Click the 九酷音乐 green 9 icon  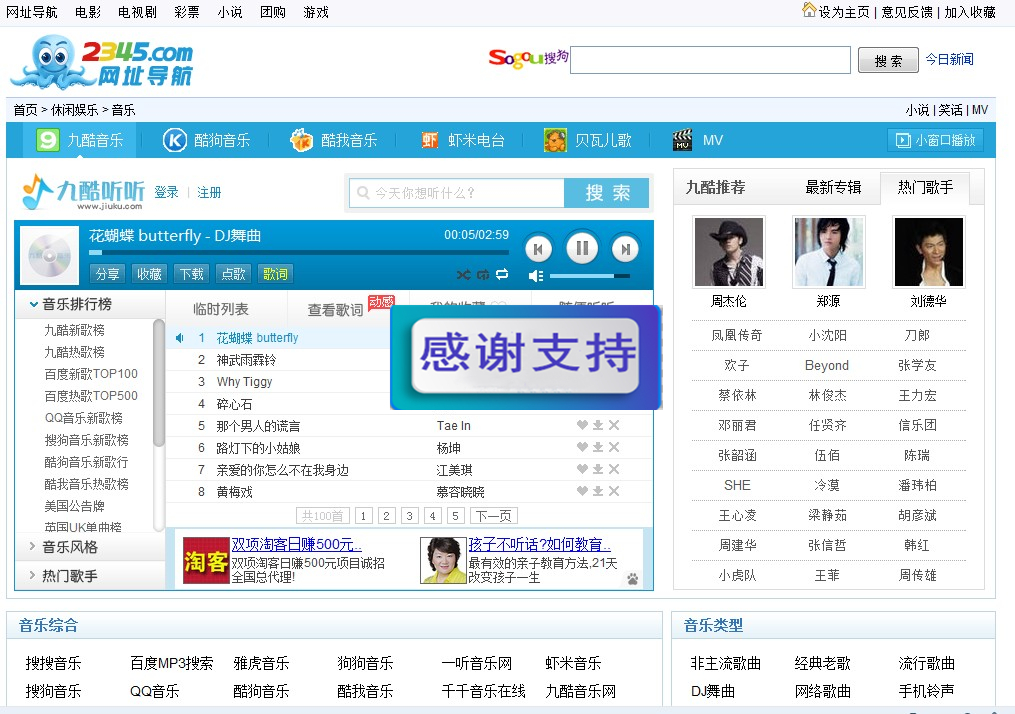47,140
